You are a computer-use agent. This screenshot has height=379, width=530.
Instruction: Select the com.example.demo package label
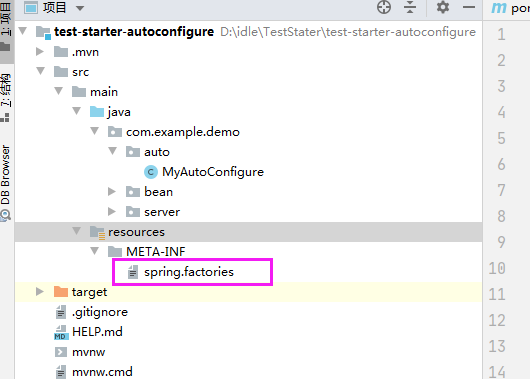click(x=183, y=132)
